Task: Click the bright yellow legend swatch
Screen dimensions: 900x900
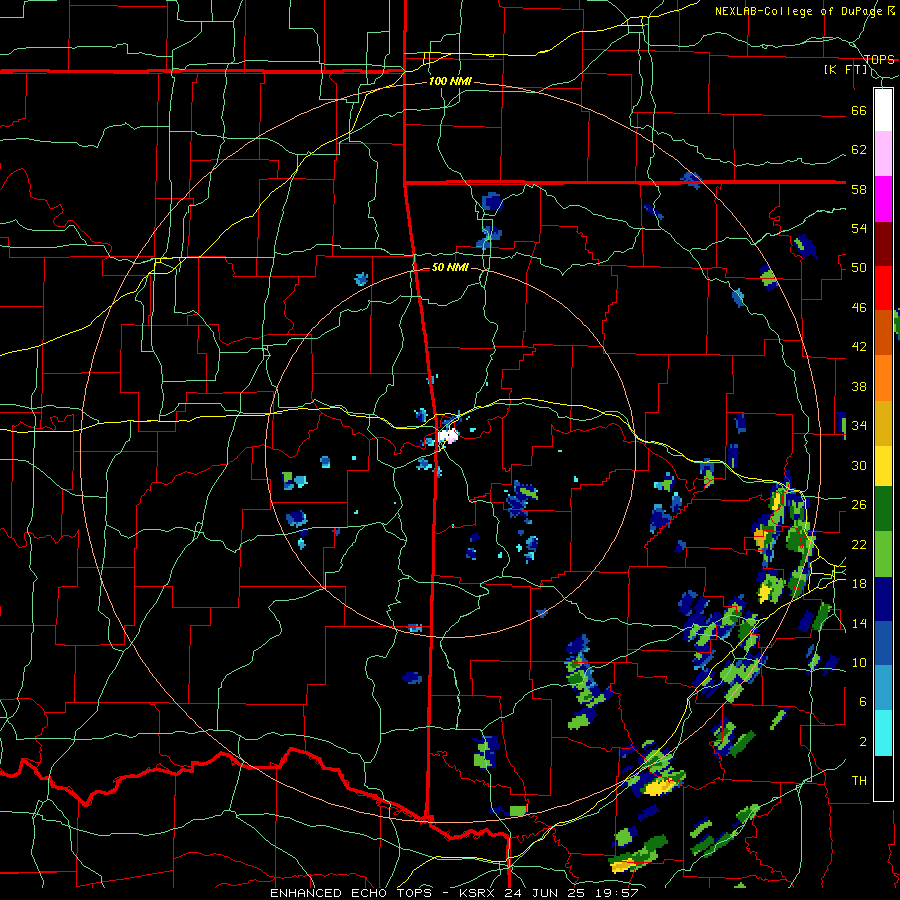Action: point(883,466)
